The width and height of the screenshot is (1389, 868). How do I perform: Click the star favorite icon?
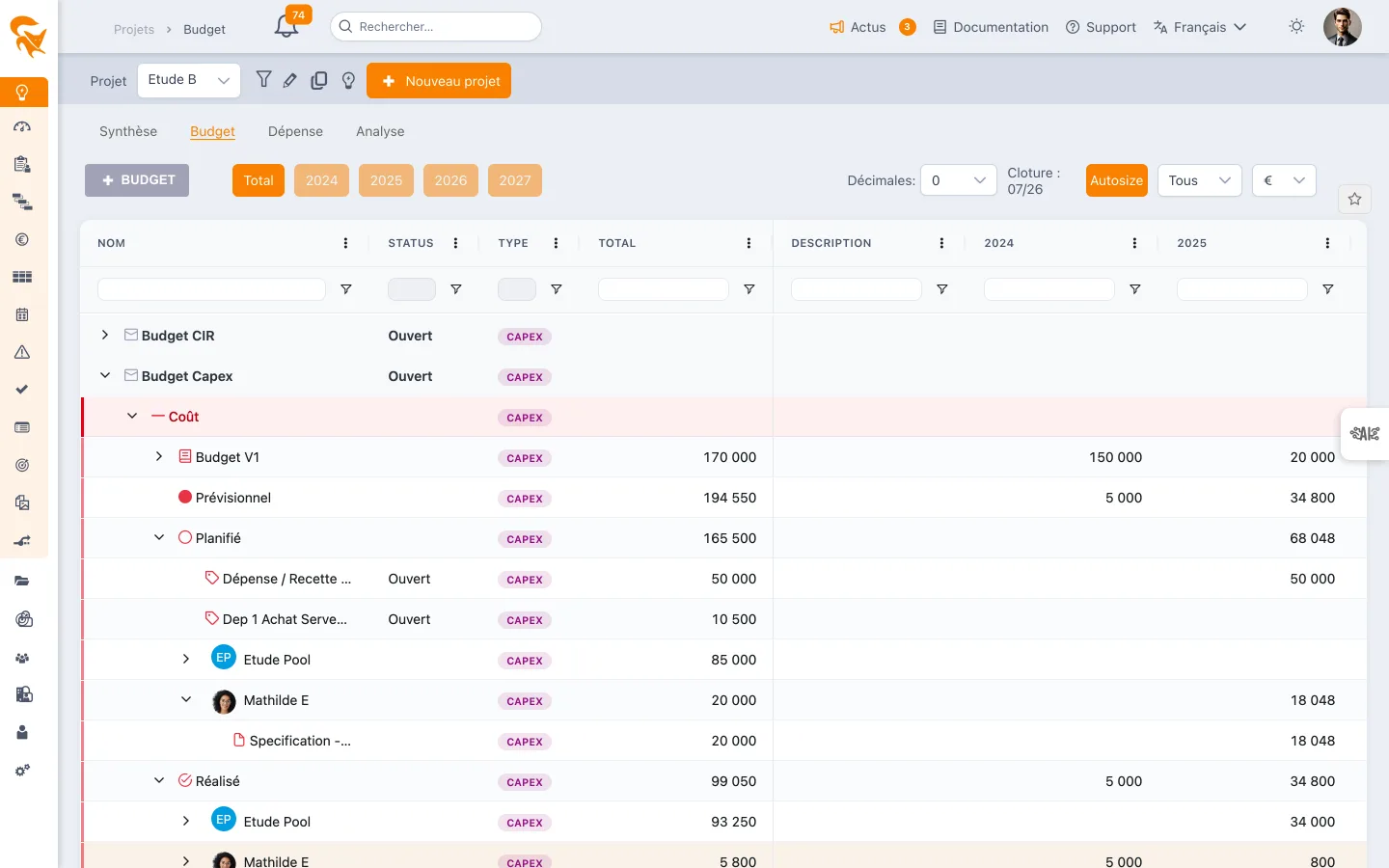[x=1354, y=199]
